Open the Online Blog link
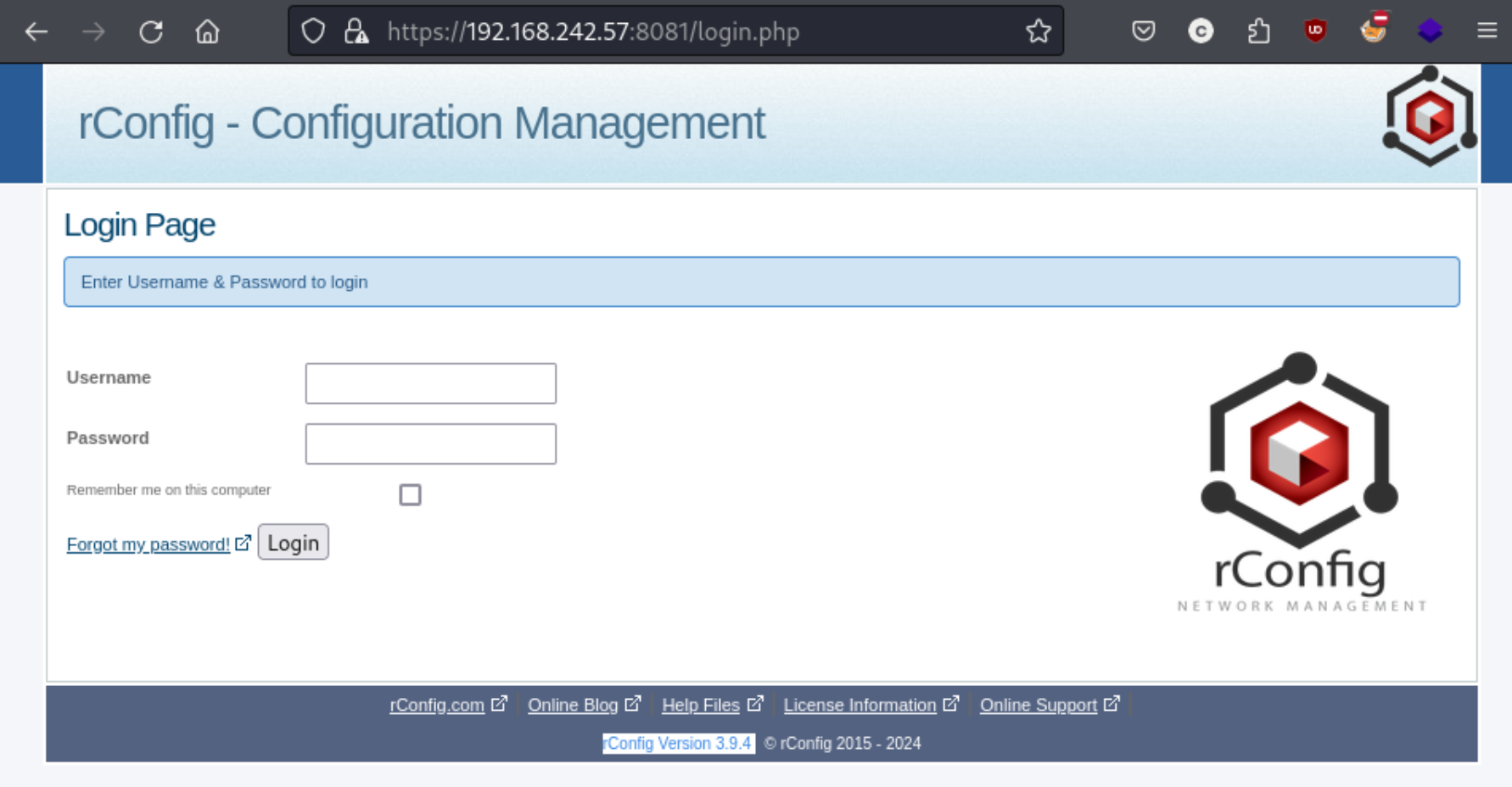 [x=573, y=705]
